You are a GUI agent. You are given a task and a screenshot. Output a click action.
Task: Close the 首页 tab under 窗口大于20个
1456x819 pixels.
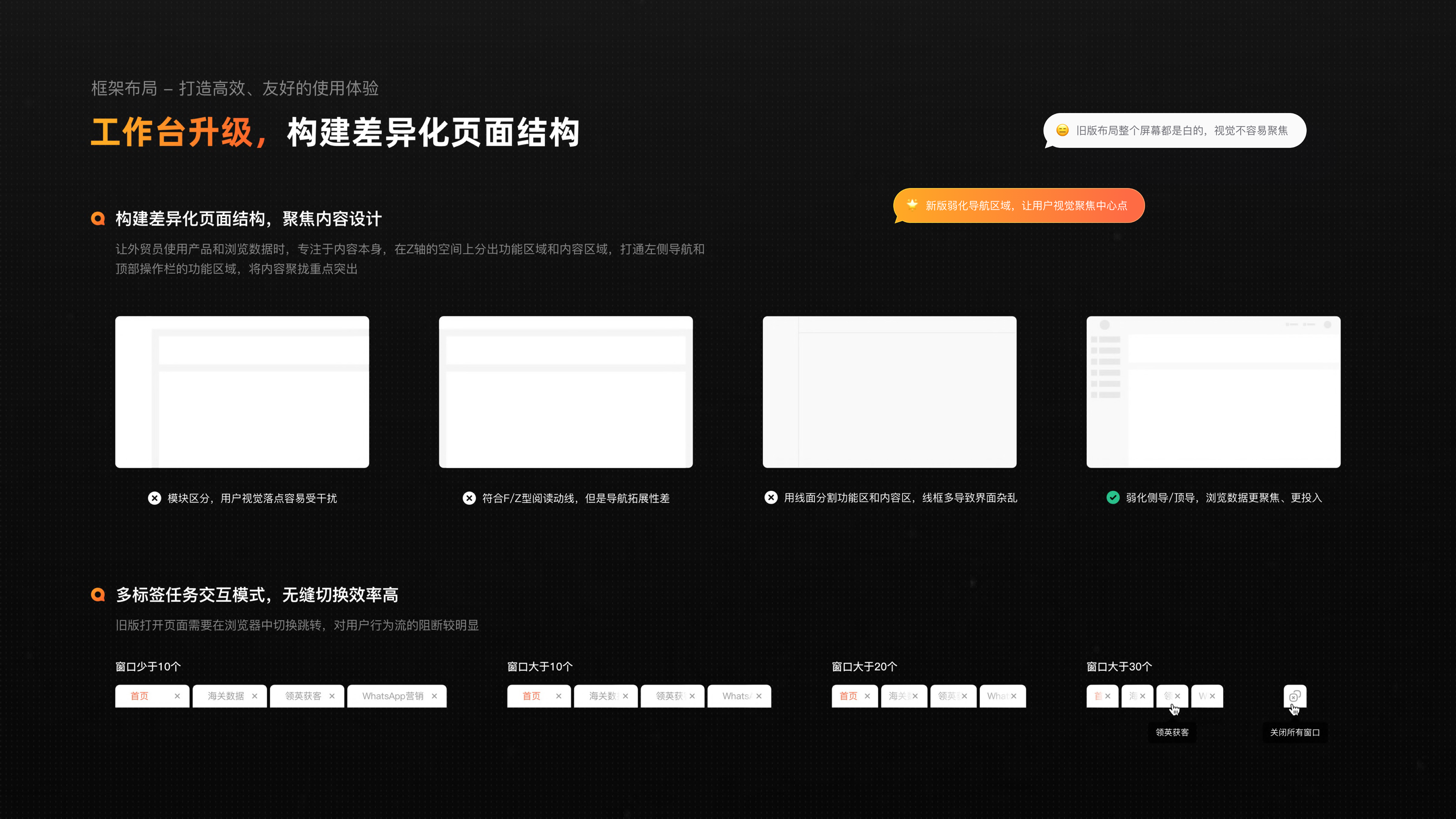[x=868, y=696]
